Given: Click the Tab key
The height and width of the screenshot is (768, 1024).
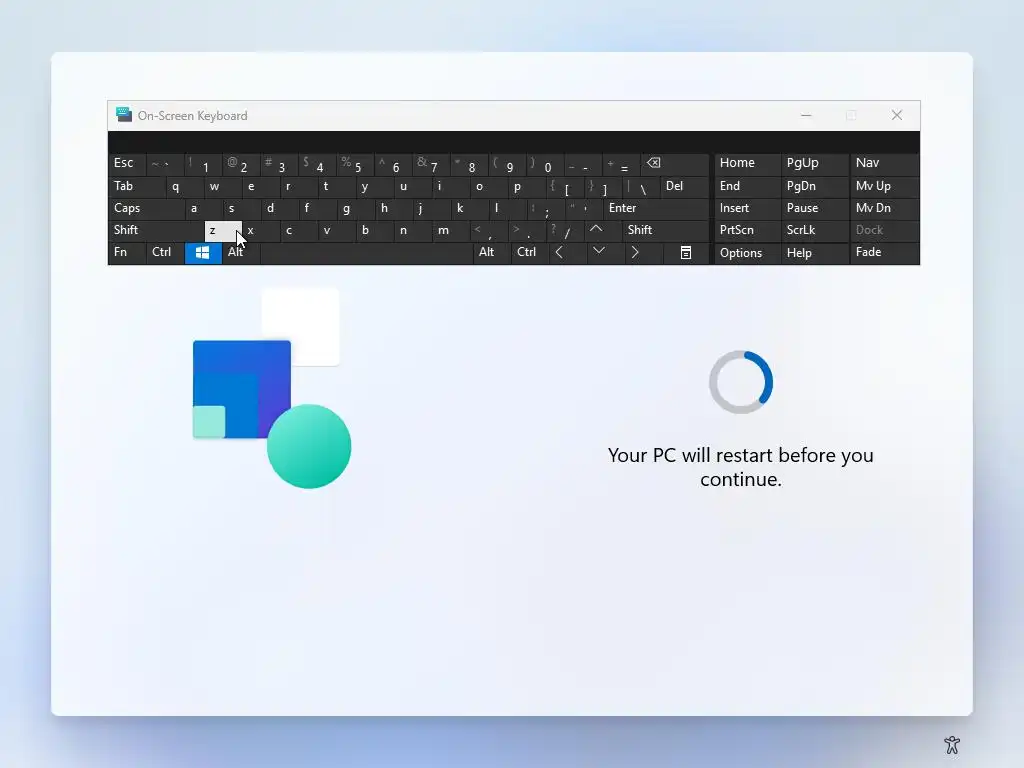Looking at the screenshot, I should point(136,187).
